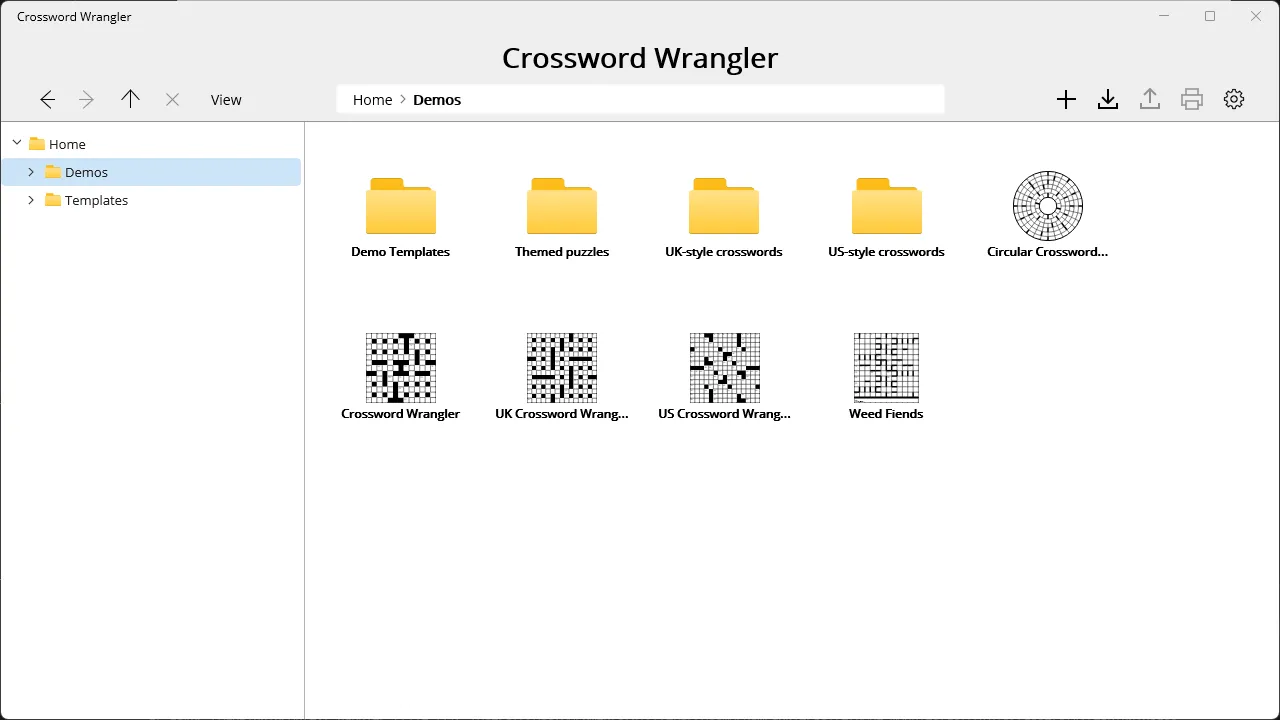This screenshot has width=1280, height=720.
Task: Open the View menu
Action: [226, 100]
